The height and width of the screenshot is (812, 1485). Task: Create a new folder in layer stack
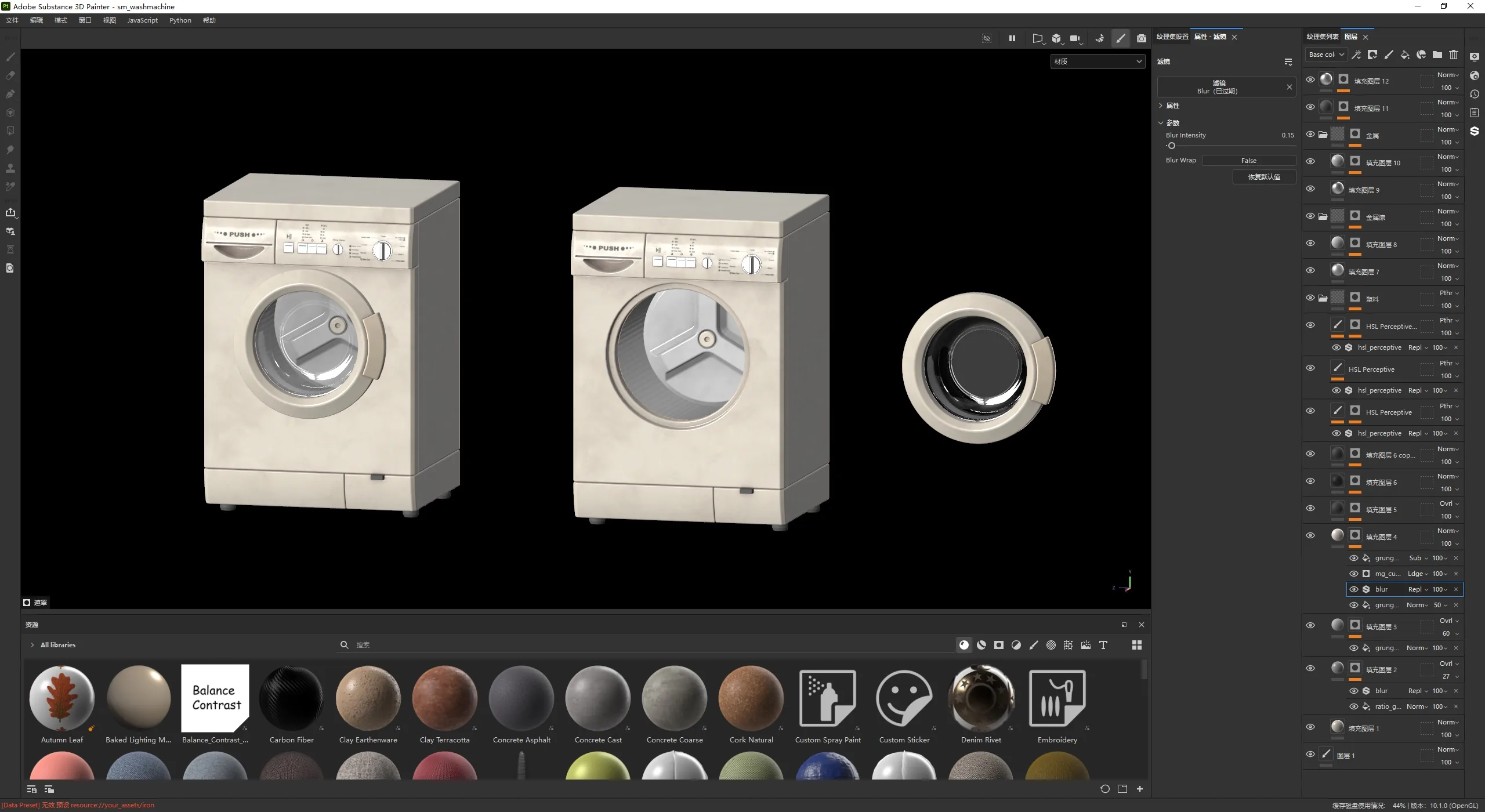tap(1437, 55)
